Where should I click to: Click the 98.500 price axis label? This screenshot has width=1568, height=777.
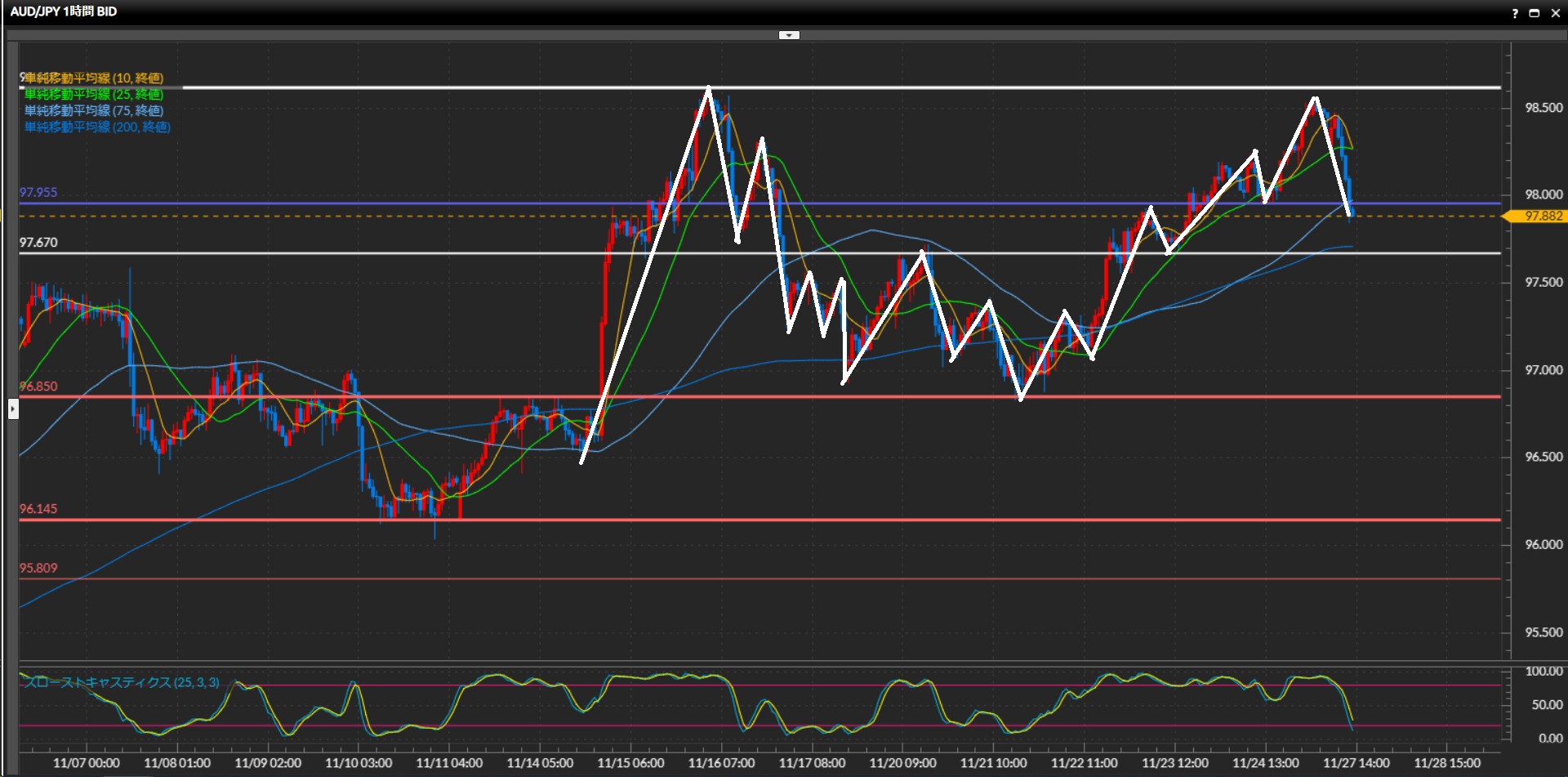click(x=1543, y=108)
